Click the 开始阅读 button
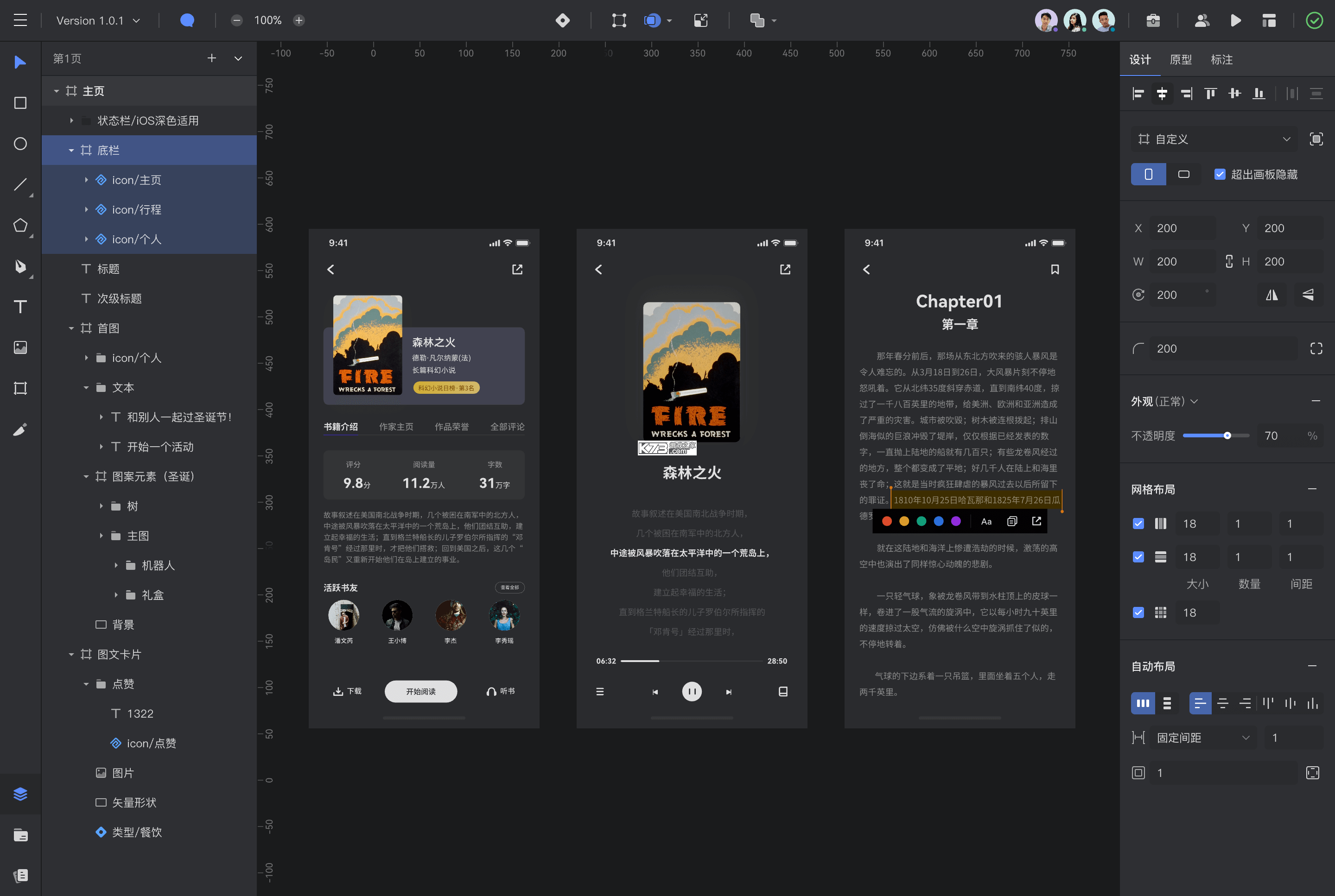1335x896 pixels. (421, 691)
